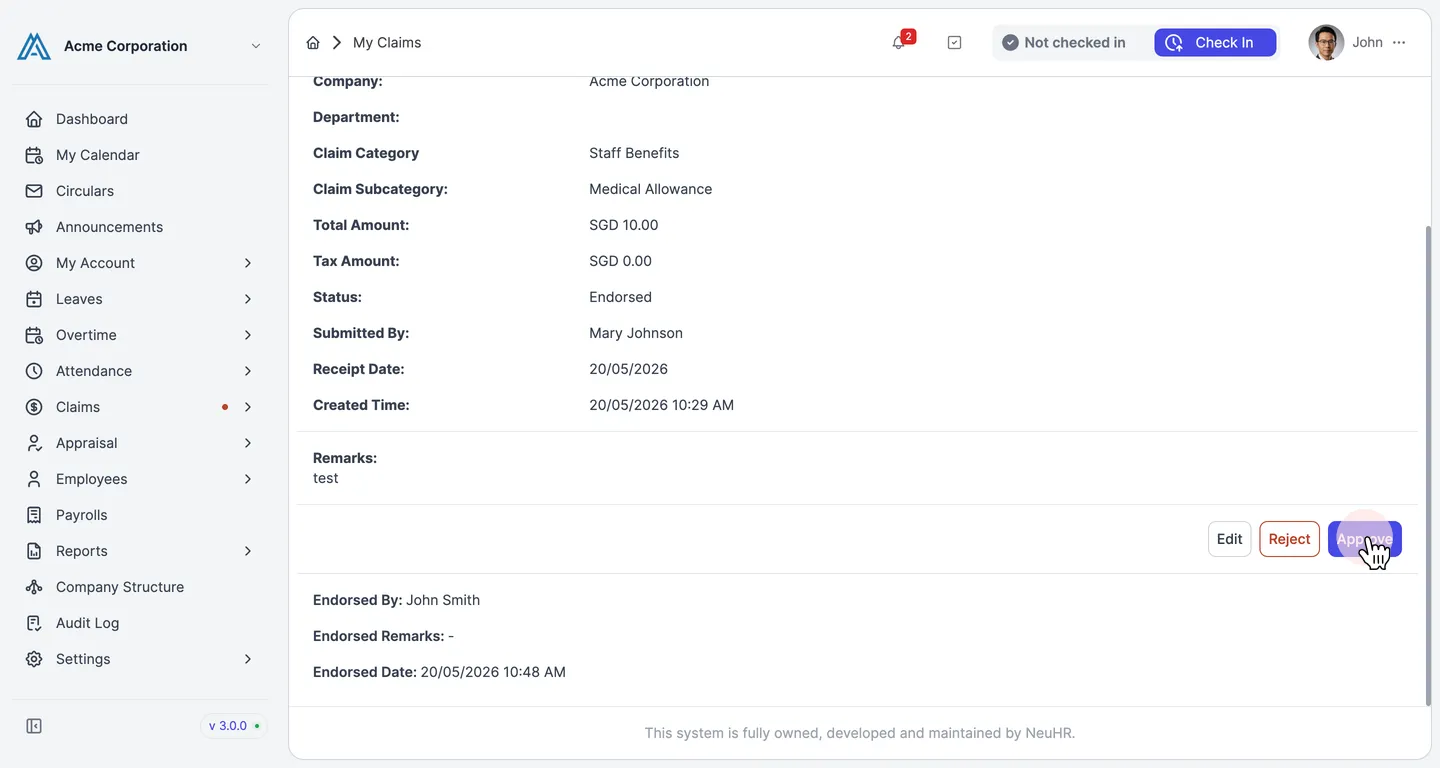This screenshot has height=768, width=1440.
Task: Expand the Claims submenu chevron
Action: tap(248, 407)
